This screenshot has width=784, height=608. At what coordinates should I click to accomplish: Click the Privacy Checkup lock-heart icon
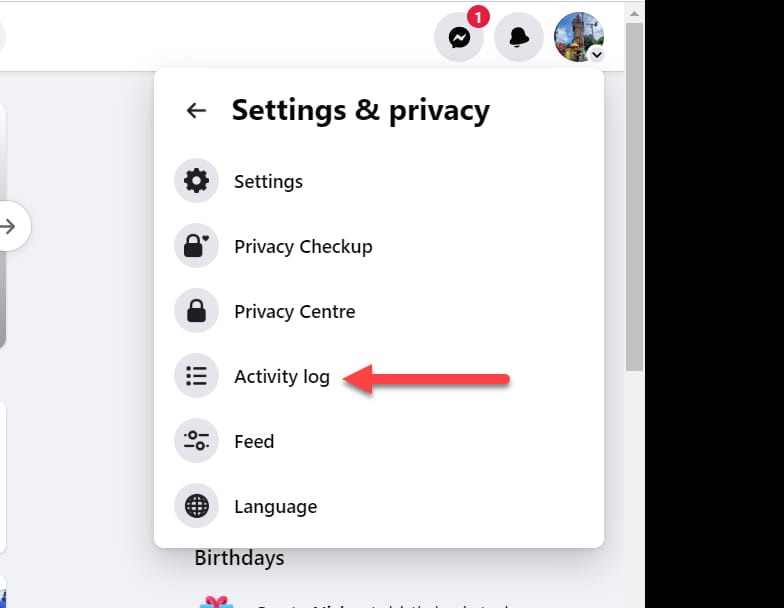click(x=196, y=246)
